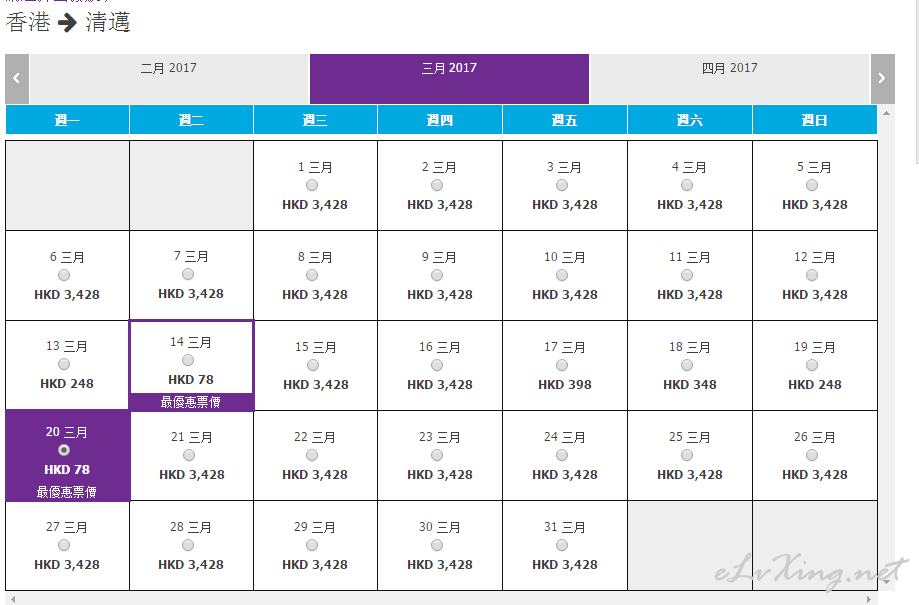Switch to the 二月 2017 tab
The height and width of the screenshot is (605, 919).
169,69
